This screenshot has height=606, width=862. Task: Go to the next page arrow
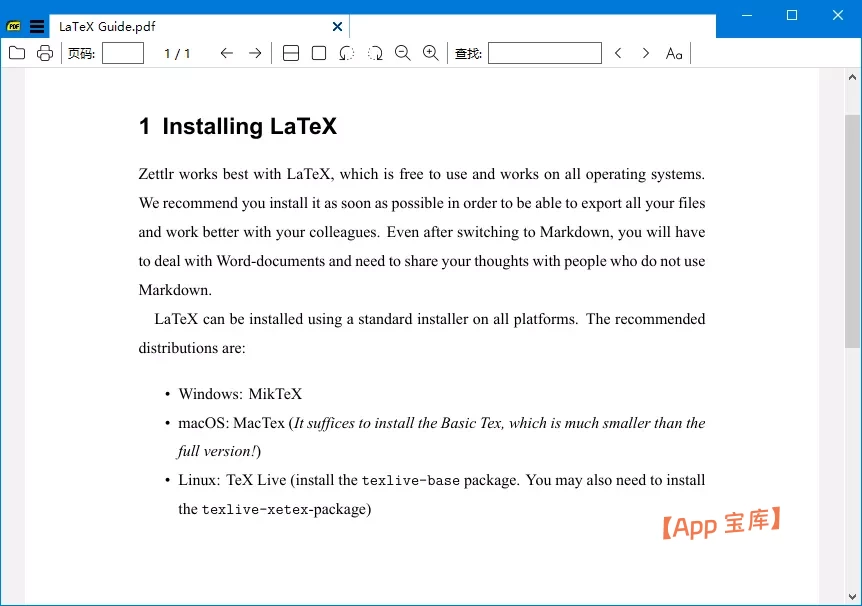pos(255,53)
